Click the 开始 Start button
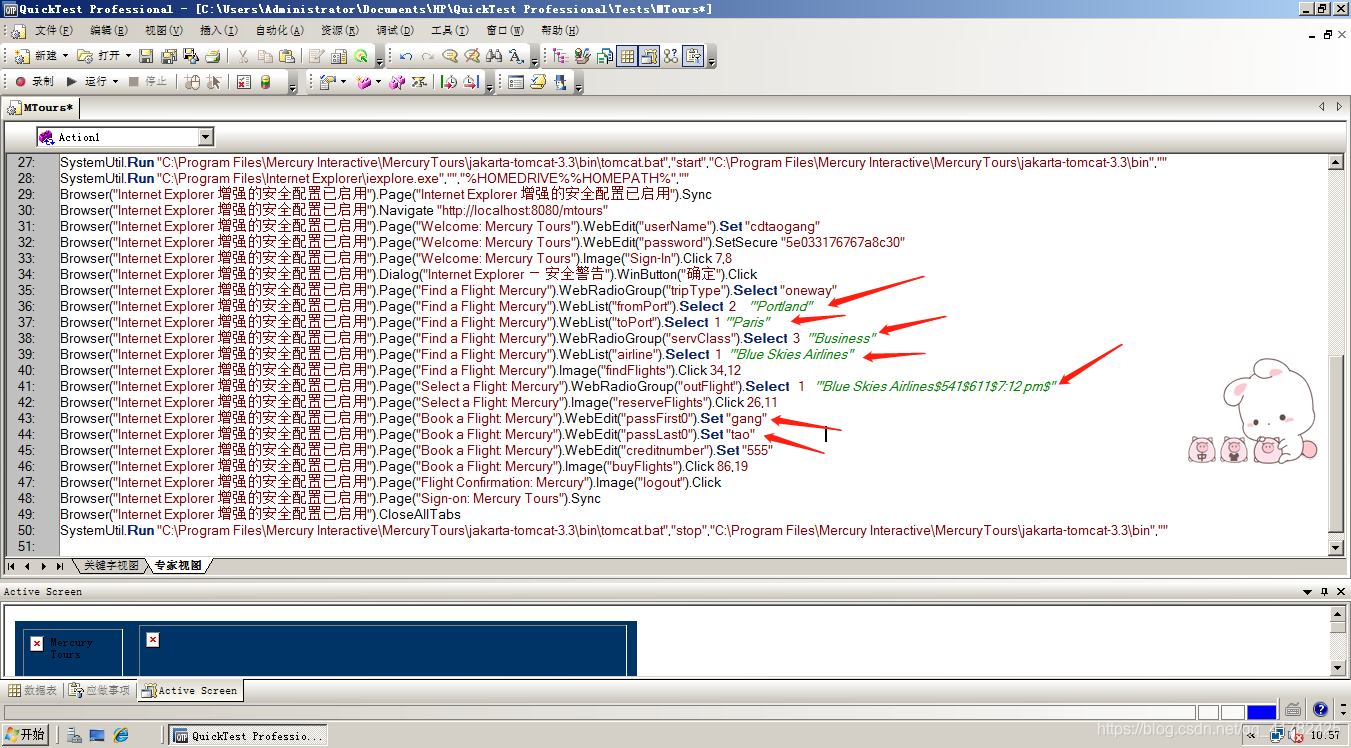 (25, 735)
